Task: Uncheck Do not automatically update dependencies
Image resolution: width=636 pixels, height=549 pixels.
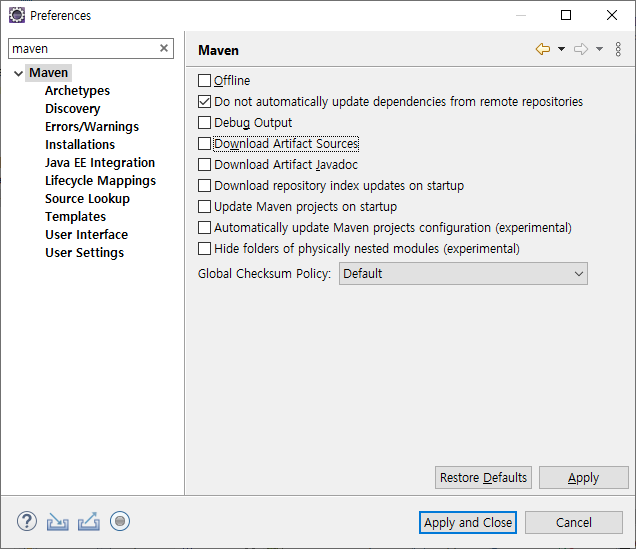Action: click(204, 101)
